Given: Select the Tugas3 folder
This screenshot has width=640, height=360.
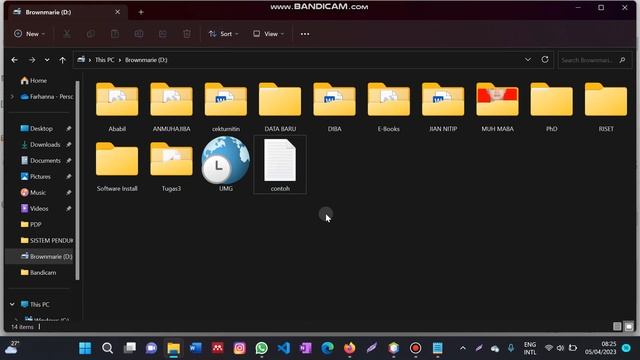Looking at the screenshot, I should 171,167.
